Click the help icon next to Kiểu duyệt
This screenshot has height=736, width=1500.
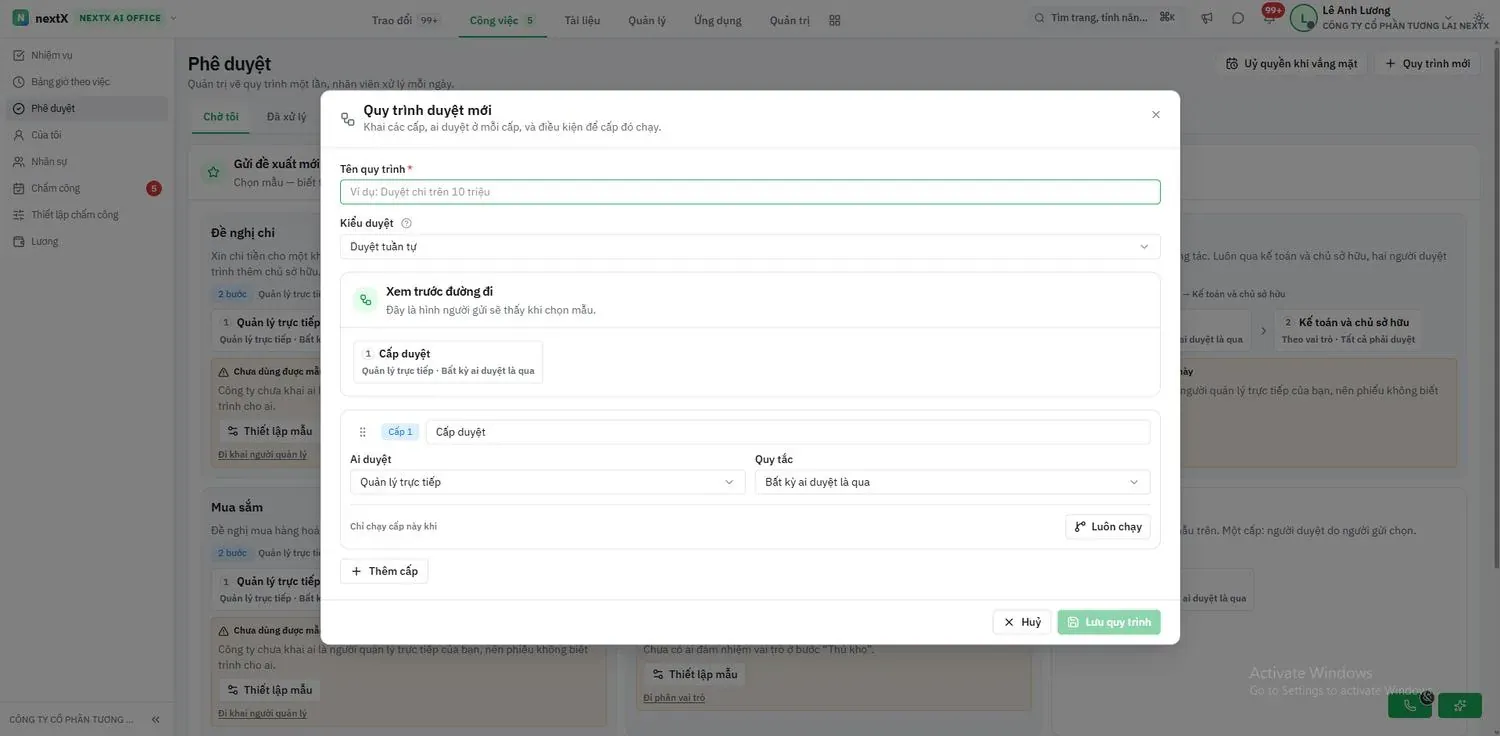click(406, 223)
